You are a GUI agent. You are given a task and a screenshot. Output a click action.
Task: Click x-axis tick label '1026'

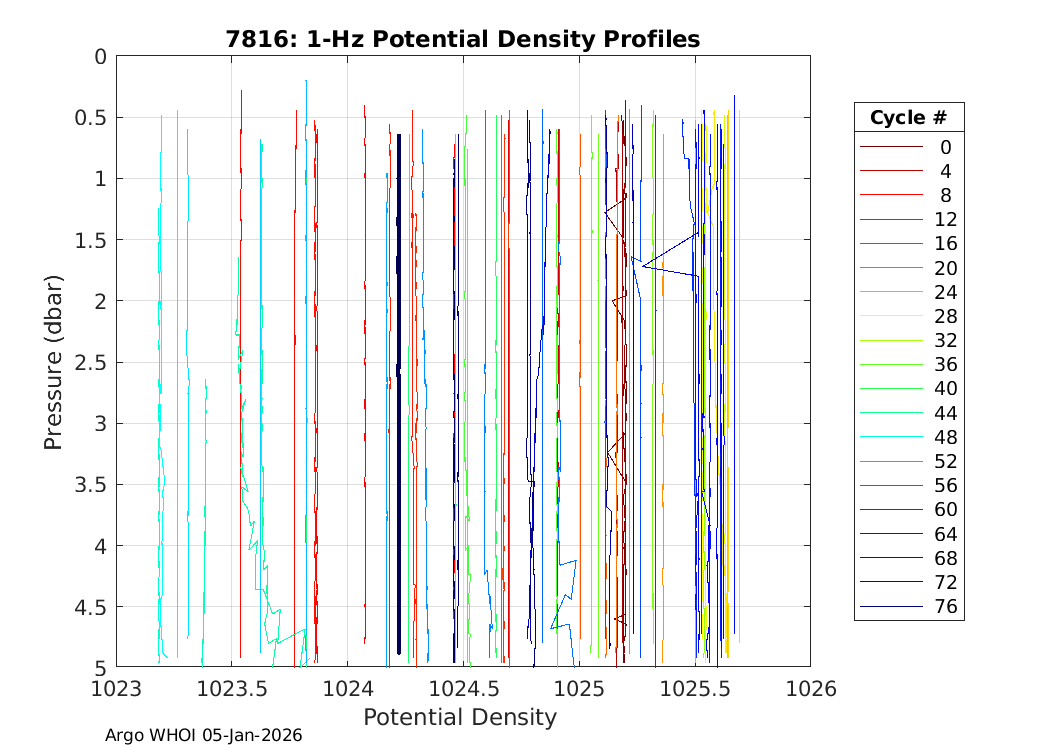(x=809, y=688)
